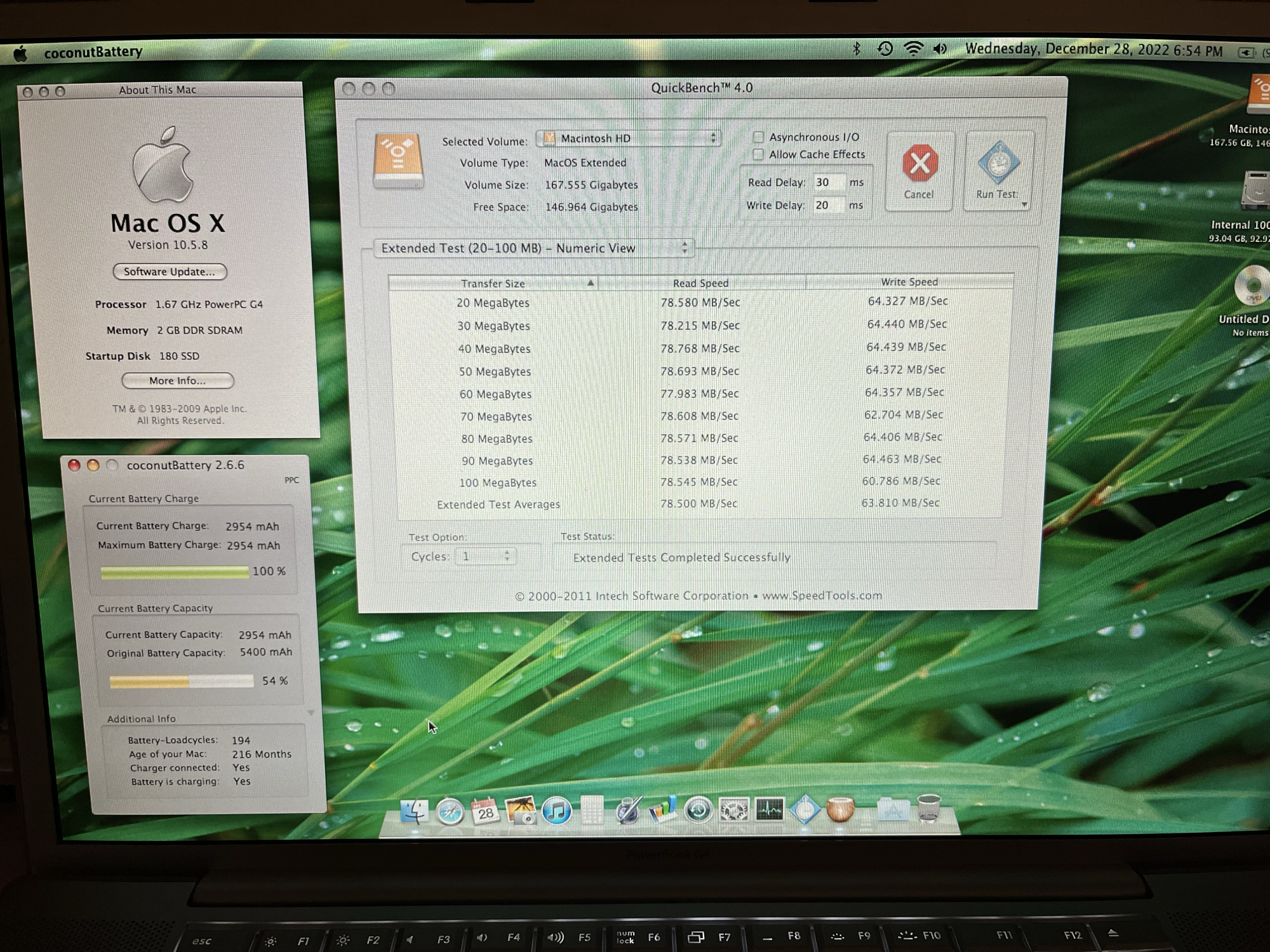Click coconutBattery coconut icon in Dock
This screenshot has height=952, width=1270.
(840, 810)
